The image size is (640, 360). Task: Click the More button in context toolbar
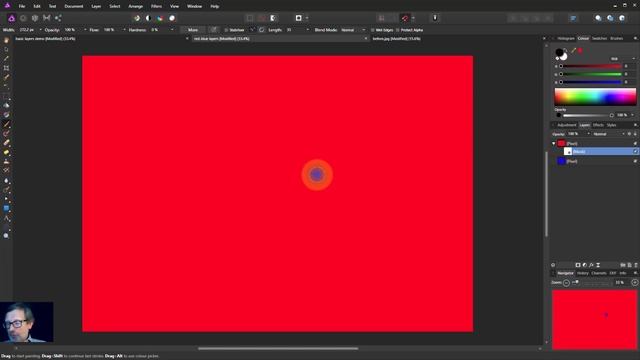(193, 30)
